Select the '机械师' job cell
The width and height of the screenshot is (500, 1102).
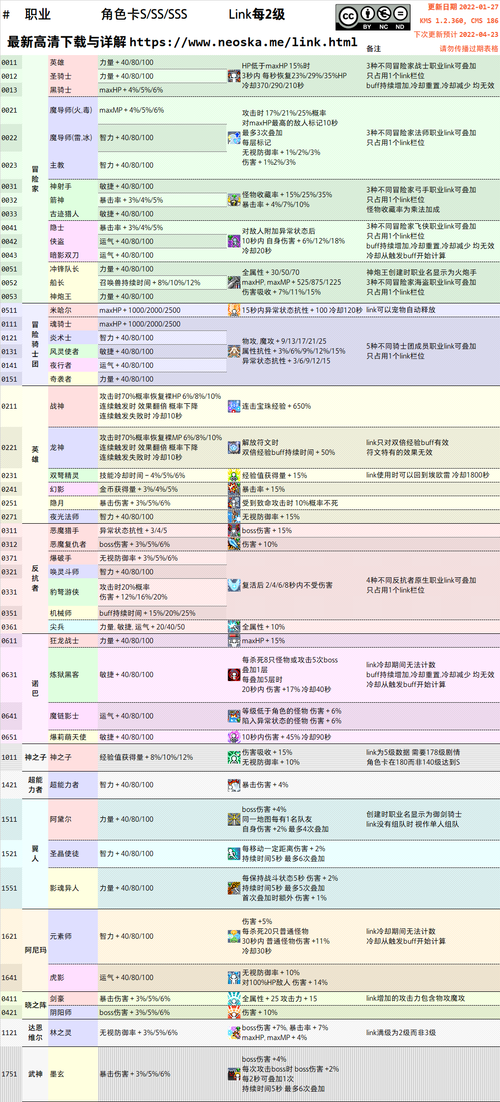click(72, 613)
